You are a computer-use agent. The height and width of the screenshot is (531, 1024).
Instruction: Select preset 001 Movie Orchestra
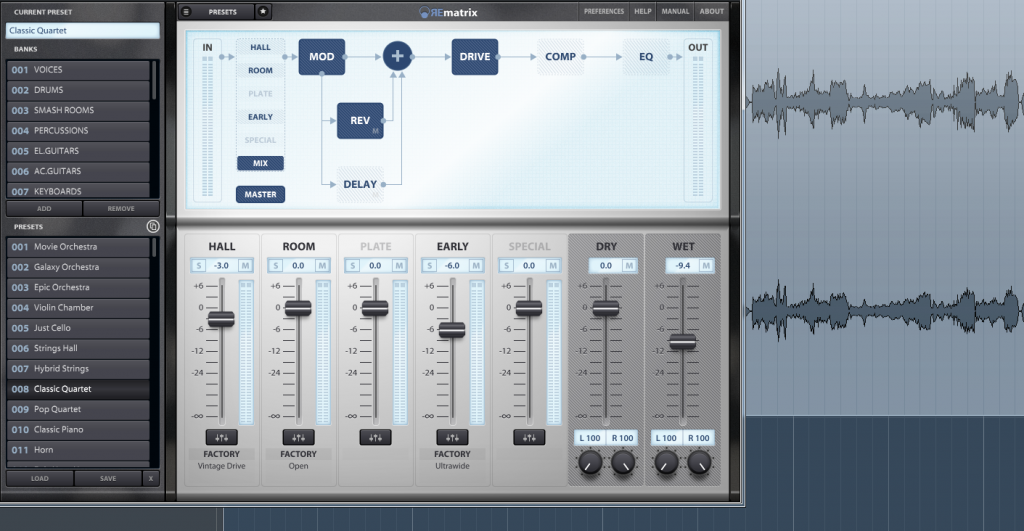coord(78,247)
